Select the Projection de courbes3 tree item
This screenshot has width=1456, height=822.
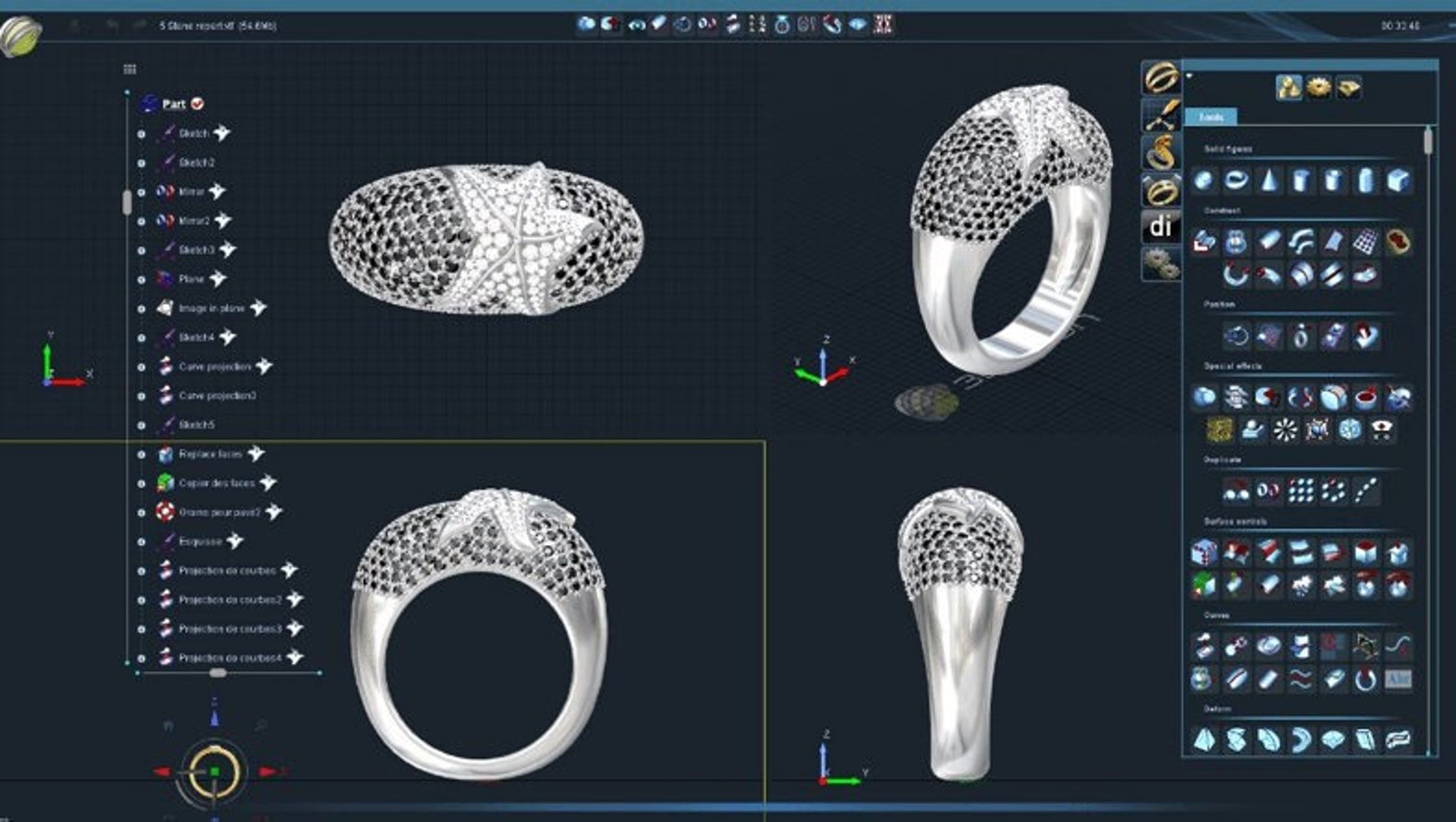[x=230, y=628]
